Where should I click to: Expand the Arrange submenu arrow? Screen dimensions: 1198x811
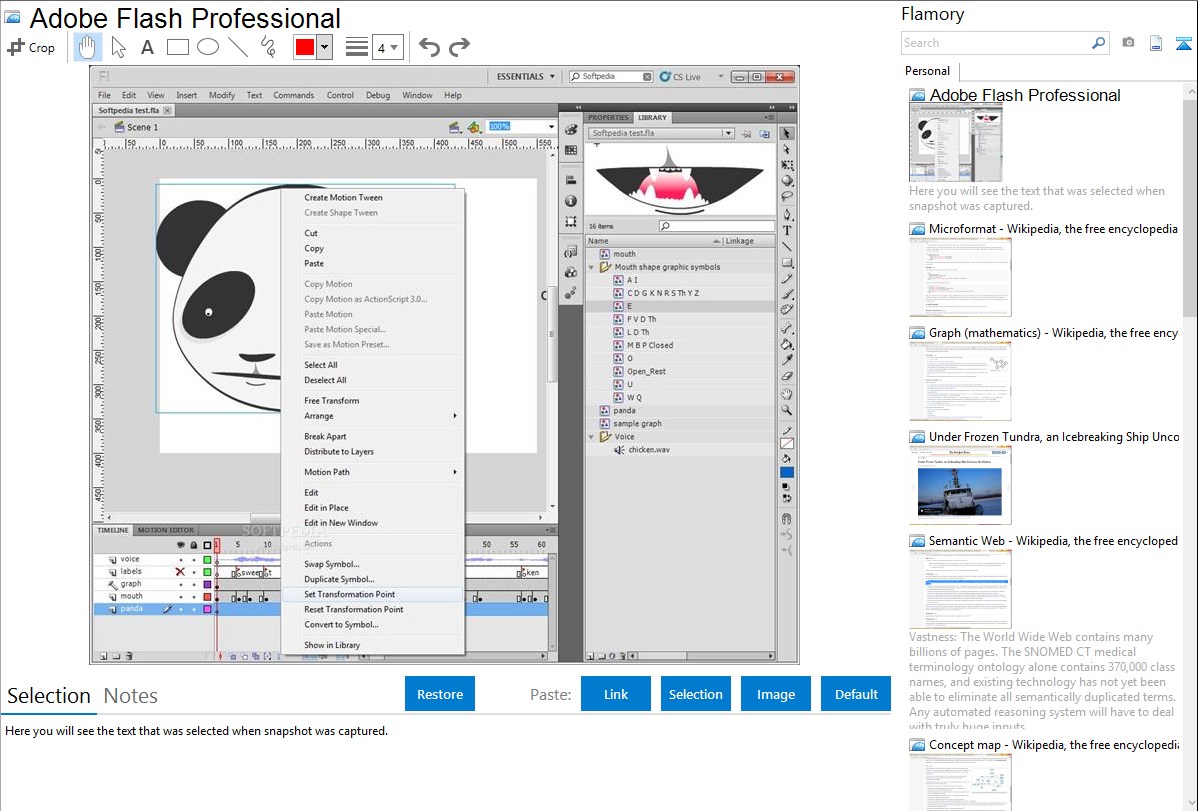click(x=455, y=416)
